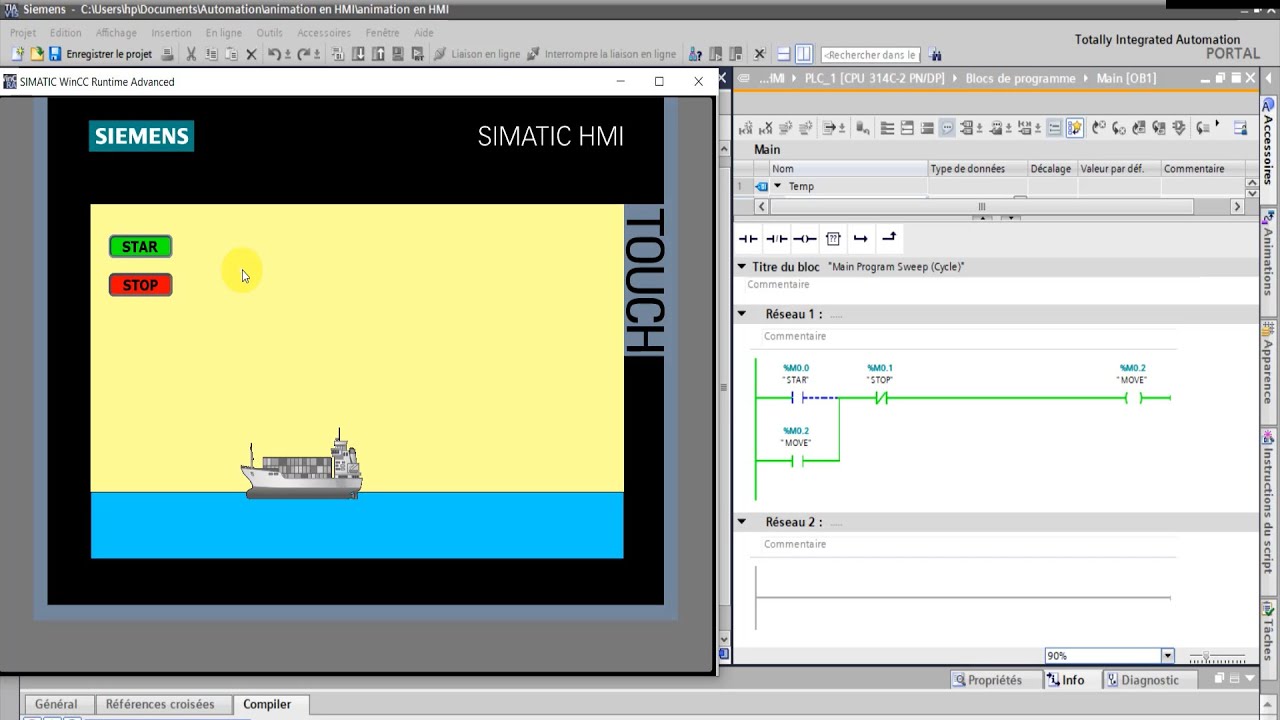Click Enregistrer le projet
Viewport: 1280px width, 720px height.
click(101, 54)
